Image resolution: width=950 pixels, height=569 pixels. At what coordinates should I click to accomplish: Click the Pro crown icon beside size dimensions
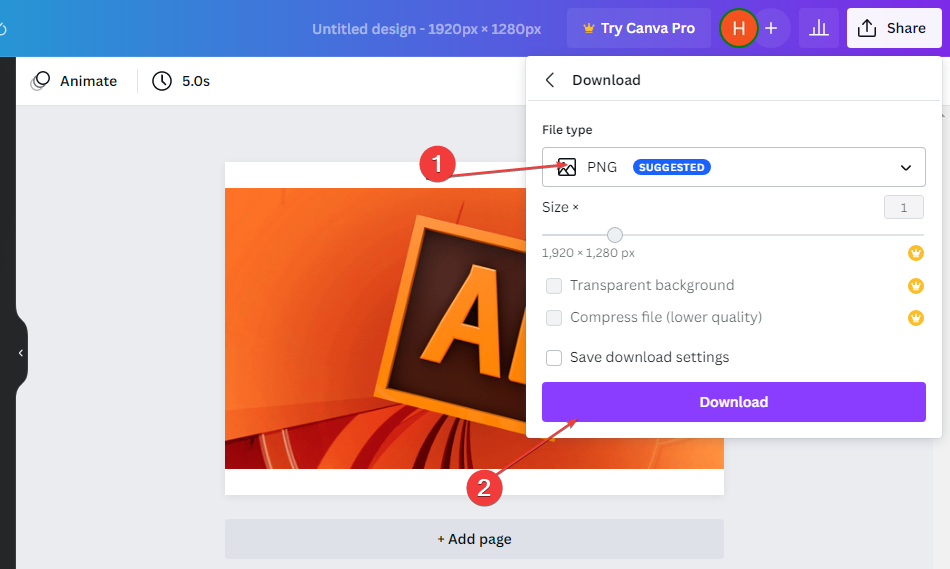(x=915, y=253)
